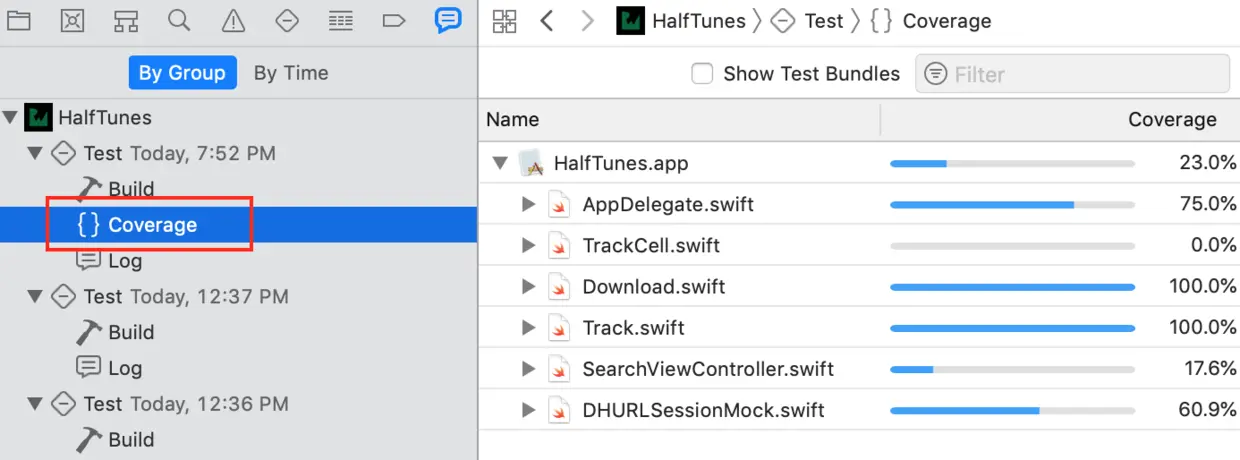This screenshot has height=460, width=1240.
Task: Switch to the Symbol navigator icon
Action: (126, 20)
